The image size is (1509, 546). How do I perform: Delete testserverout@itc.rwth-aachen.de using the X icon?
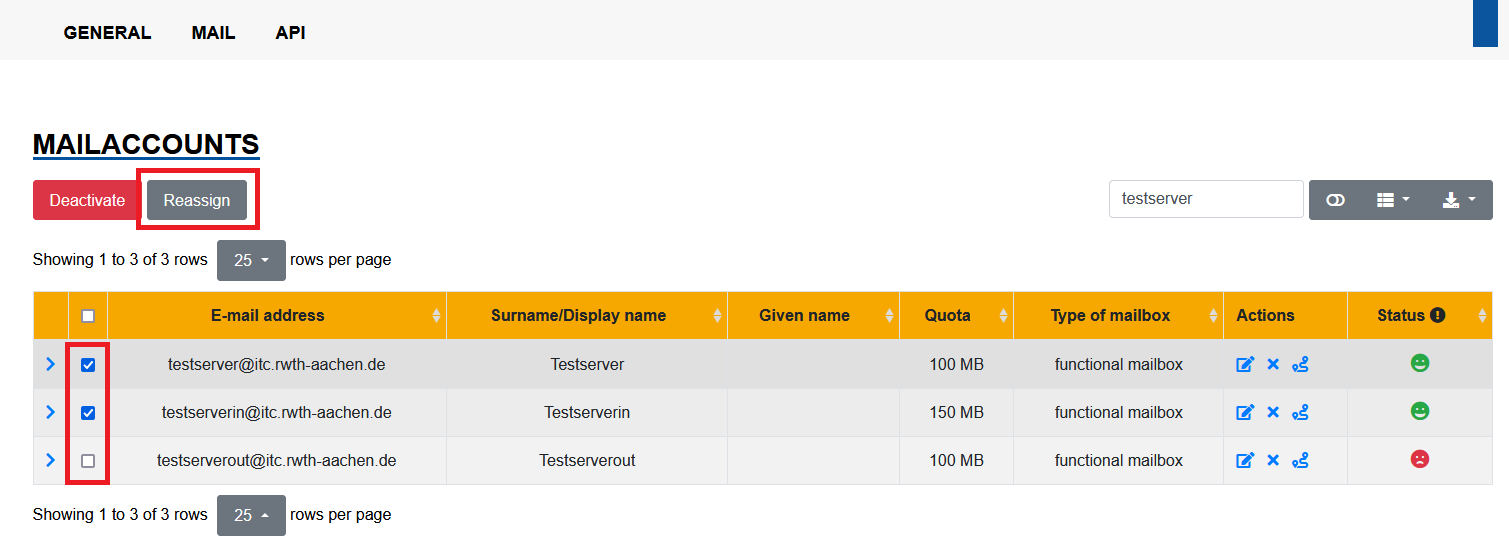[1273, 460]
